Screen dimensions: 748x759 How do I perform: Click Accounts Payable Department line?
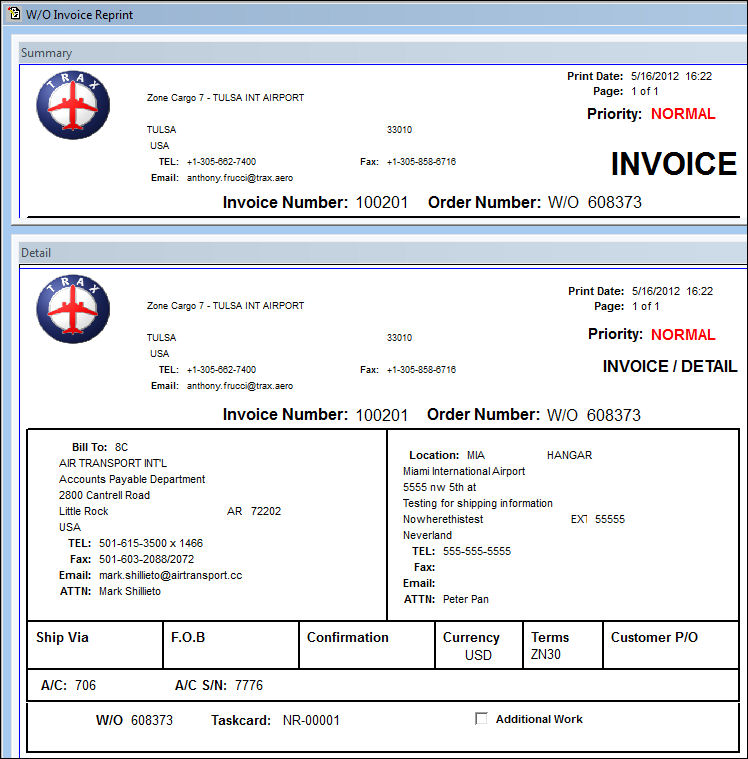pos(132,479)
